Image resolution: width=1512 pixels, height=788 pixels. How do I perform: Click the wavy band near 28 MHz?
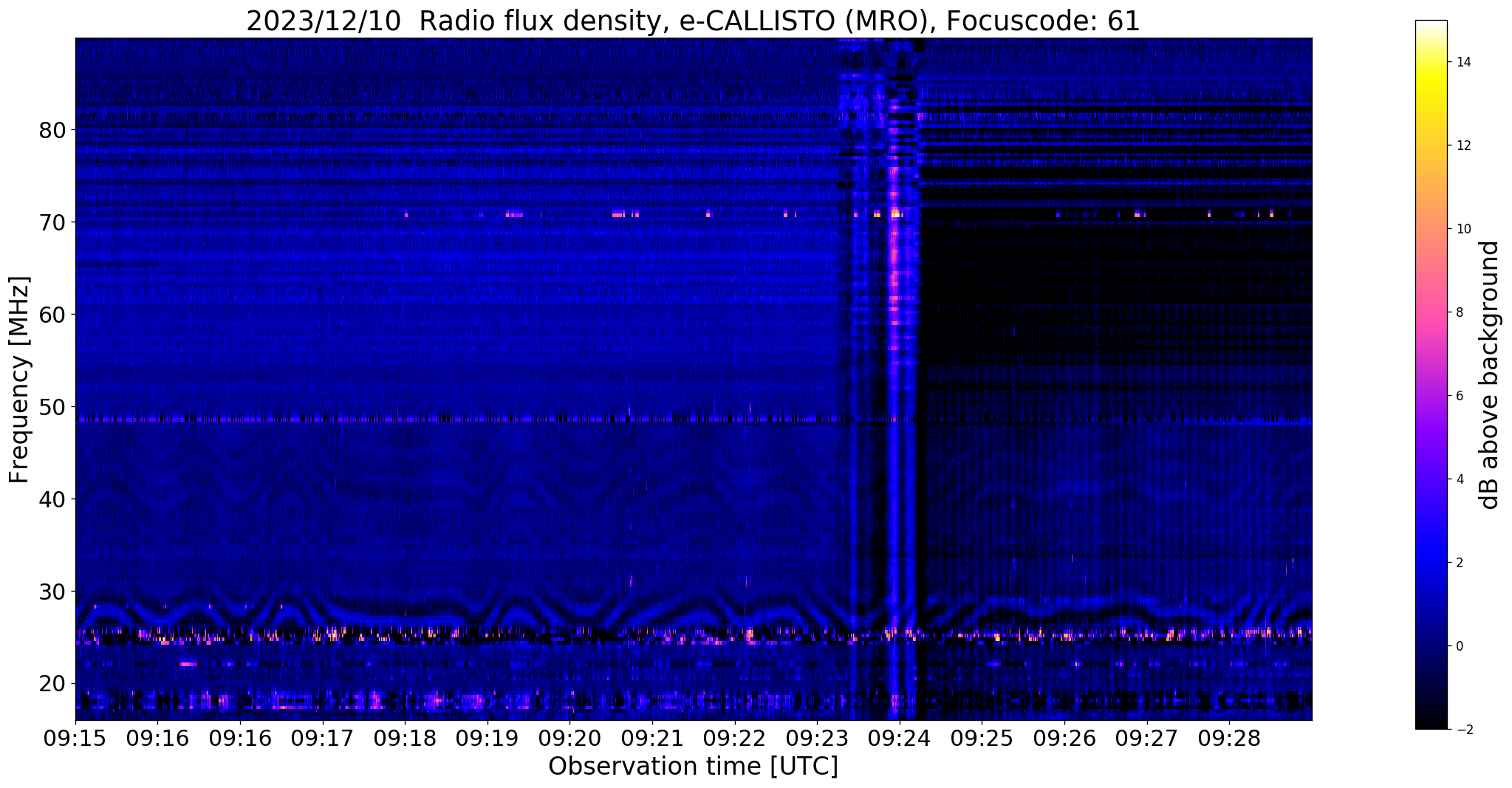pos(694,610)
